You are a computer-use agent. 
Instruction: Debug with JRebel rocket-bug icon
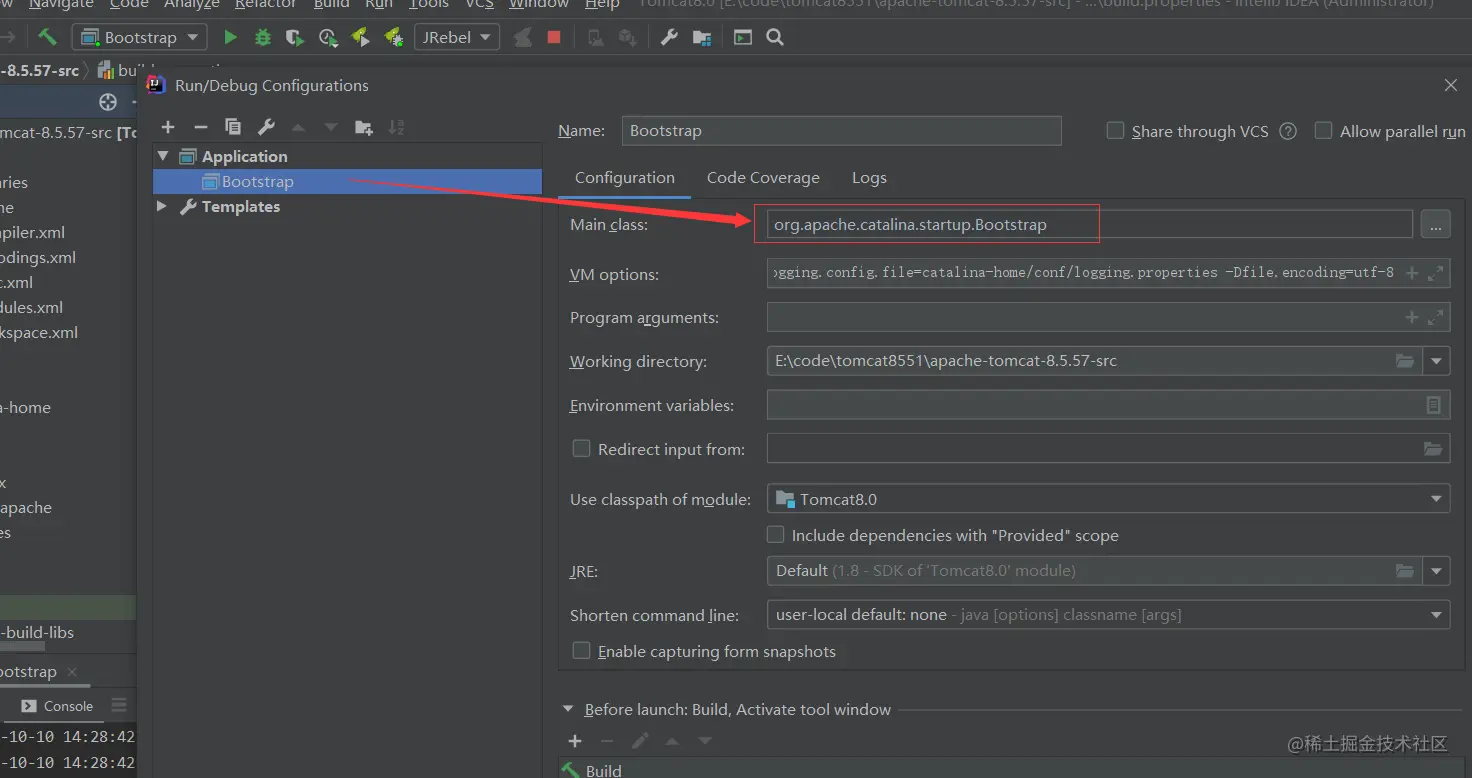[393, 37]
